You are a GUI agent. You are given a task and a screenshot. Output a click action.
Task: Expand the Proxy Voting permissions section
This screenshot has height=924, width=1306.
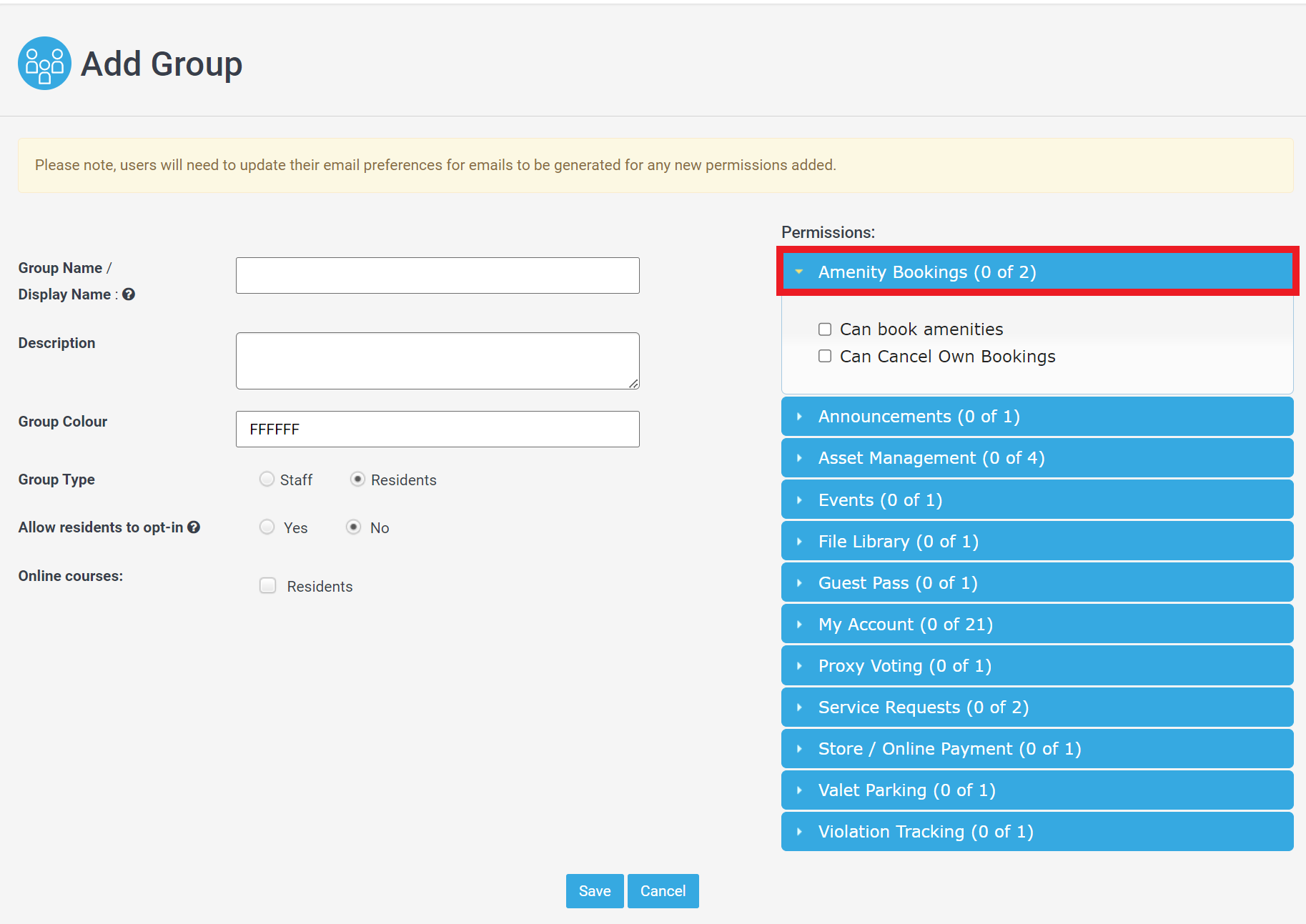[904, 665]
